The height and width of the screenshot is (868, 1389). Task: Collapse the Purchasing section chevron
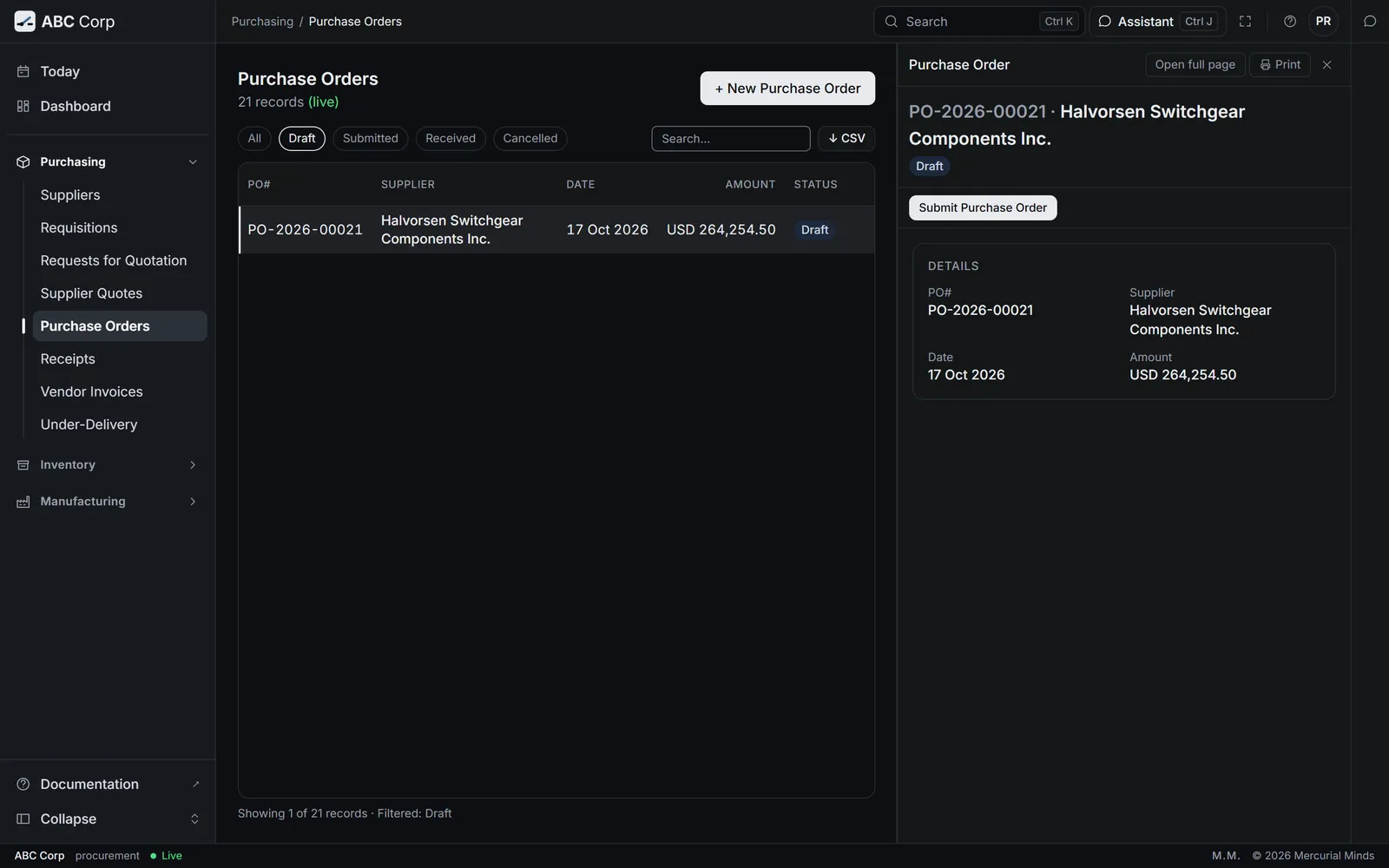click(193, 162)
